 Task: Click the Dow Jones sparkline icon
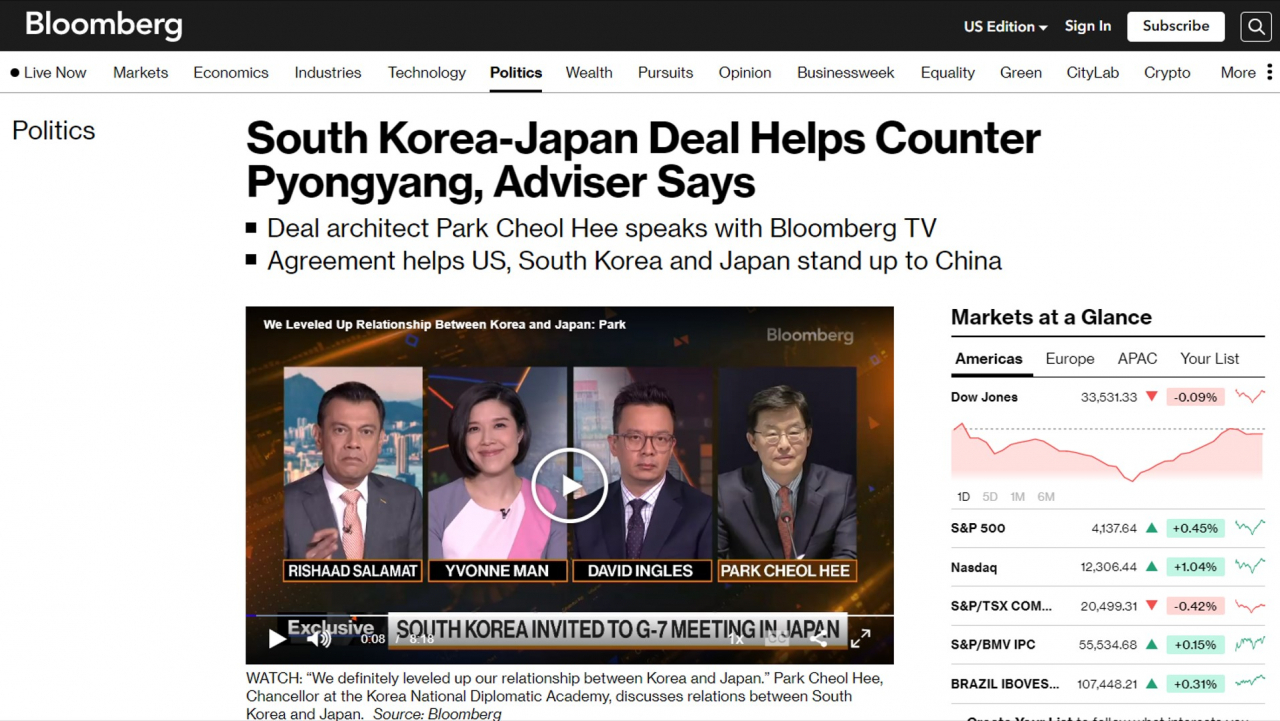click(1250, 397)
